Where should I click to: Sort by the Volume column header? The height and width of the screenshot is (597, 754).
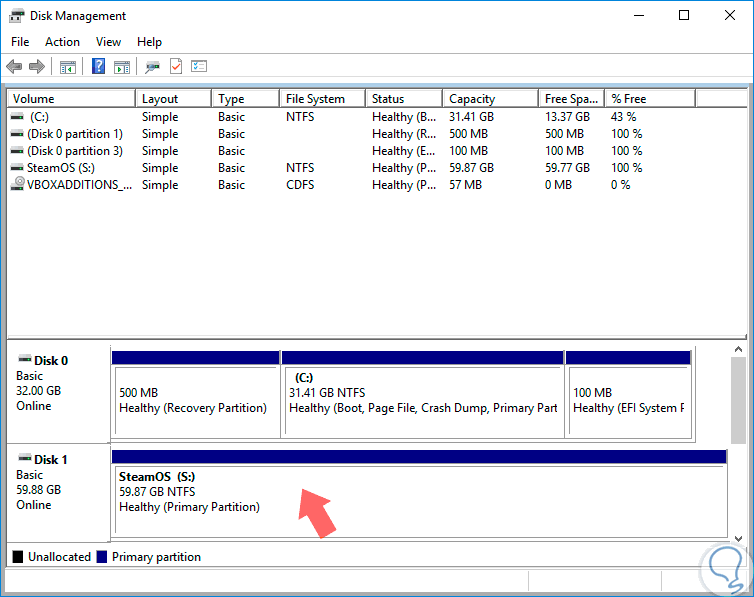pos(71,99)
